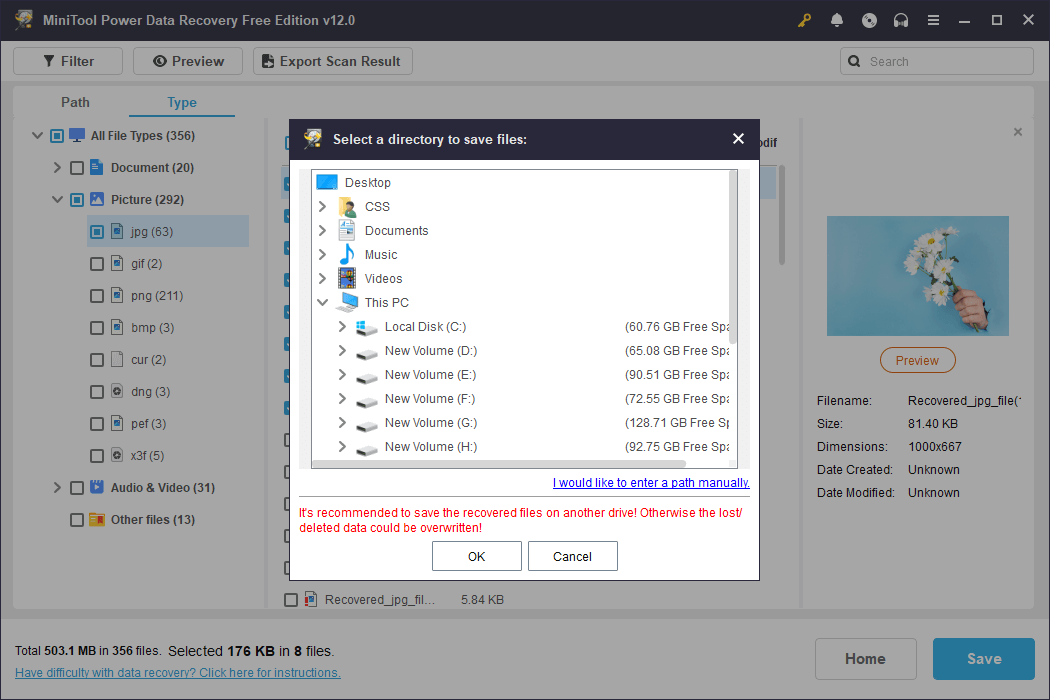Check the Document (20) checkbox
This screenshot has height=700, width=1050.
(77, 168)
